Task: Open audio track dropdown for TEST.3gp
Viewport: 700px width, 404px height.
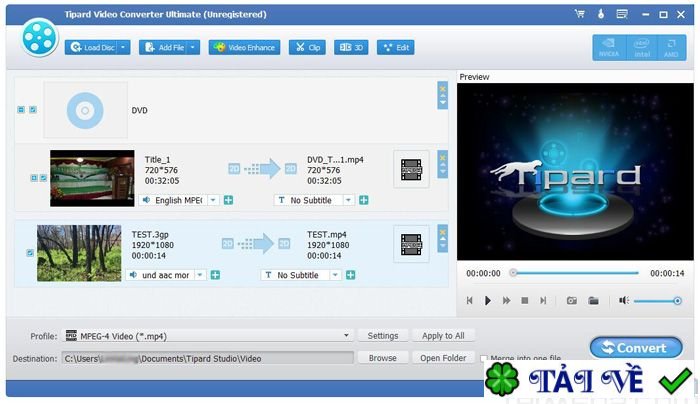Action: tap(200, 275)
